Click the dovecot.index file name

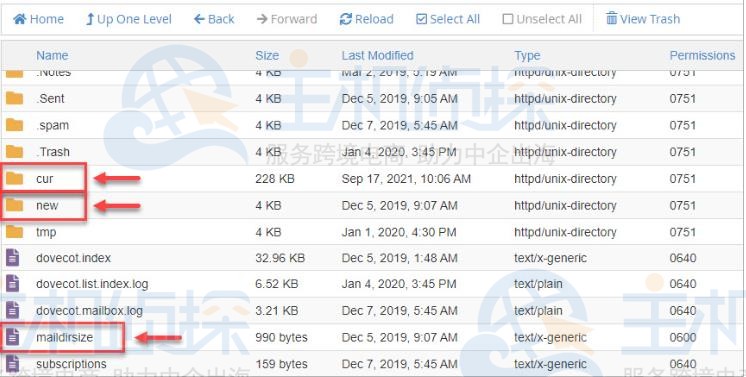pos(73,258)
